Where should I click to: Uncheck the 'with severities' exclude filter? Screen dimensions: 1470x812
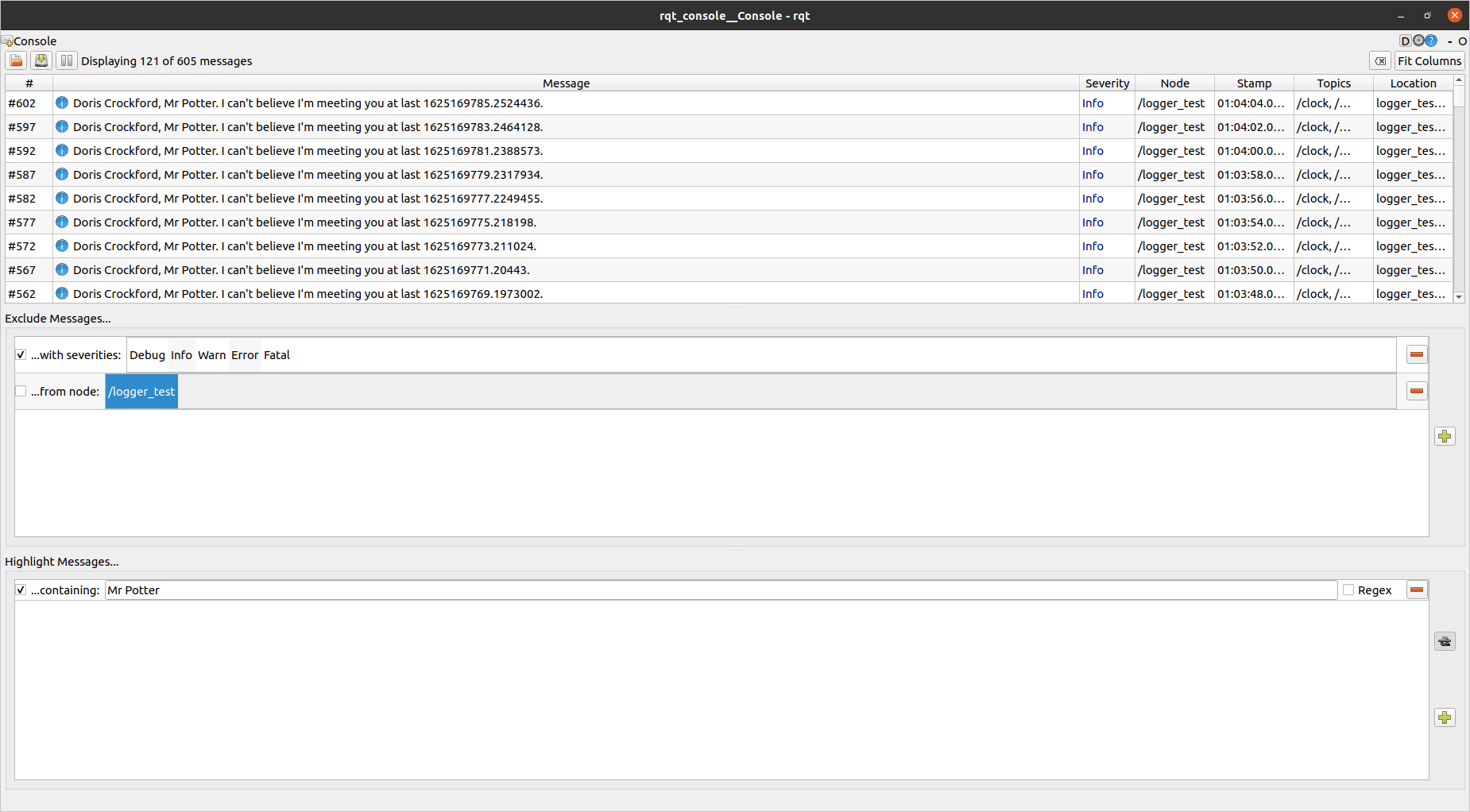[21, 355]
